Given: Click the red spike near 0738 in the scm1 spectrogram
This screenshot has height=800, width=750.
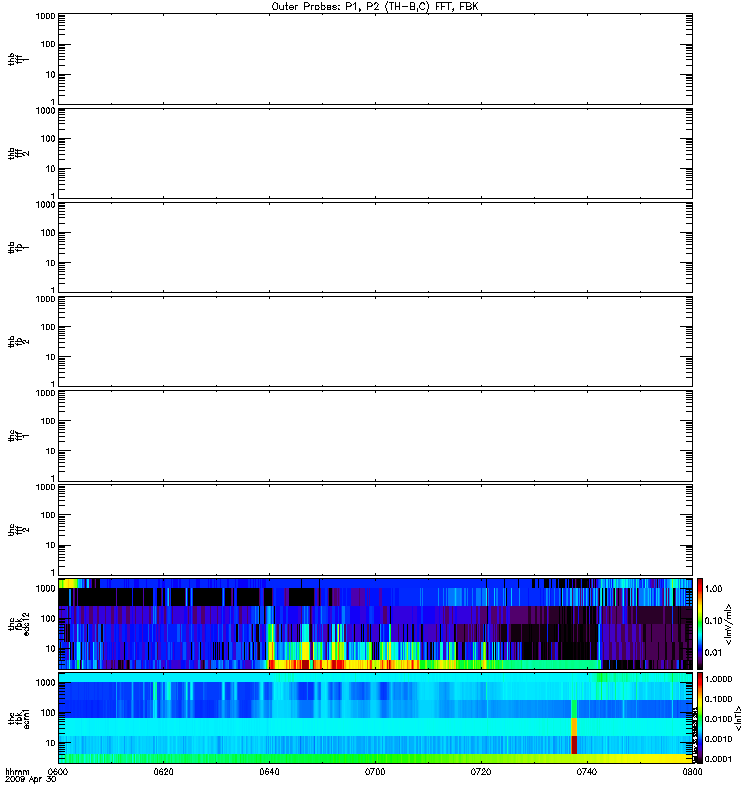Looking at the screenshot, I should 574,744.
